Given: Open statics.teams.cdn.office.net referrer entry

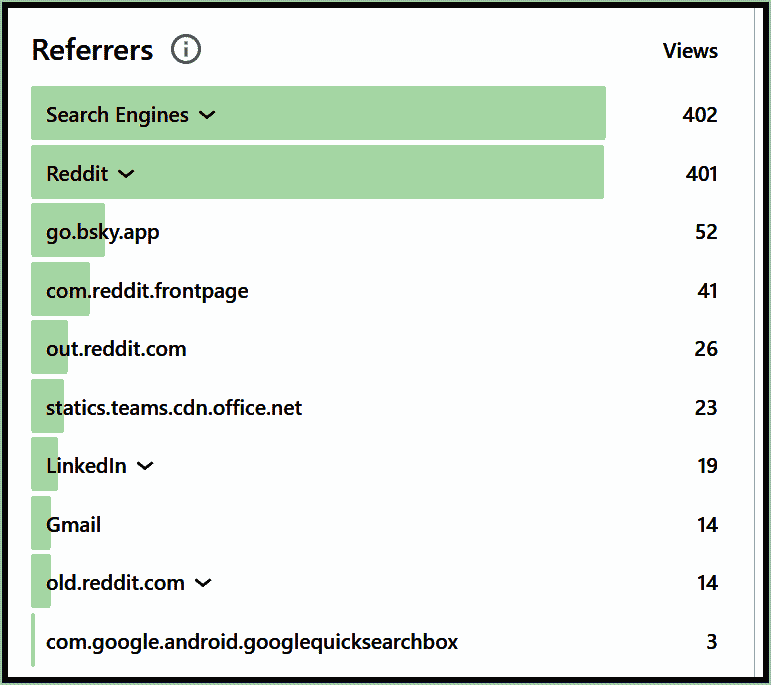Looking at the screenshot, I should coord(174,408).
